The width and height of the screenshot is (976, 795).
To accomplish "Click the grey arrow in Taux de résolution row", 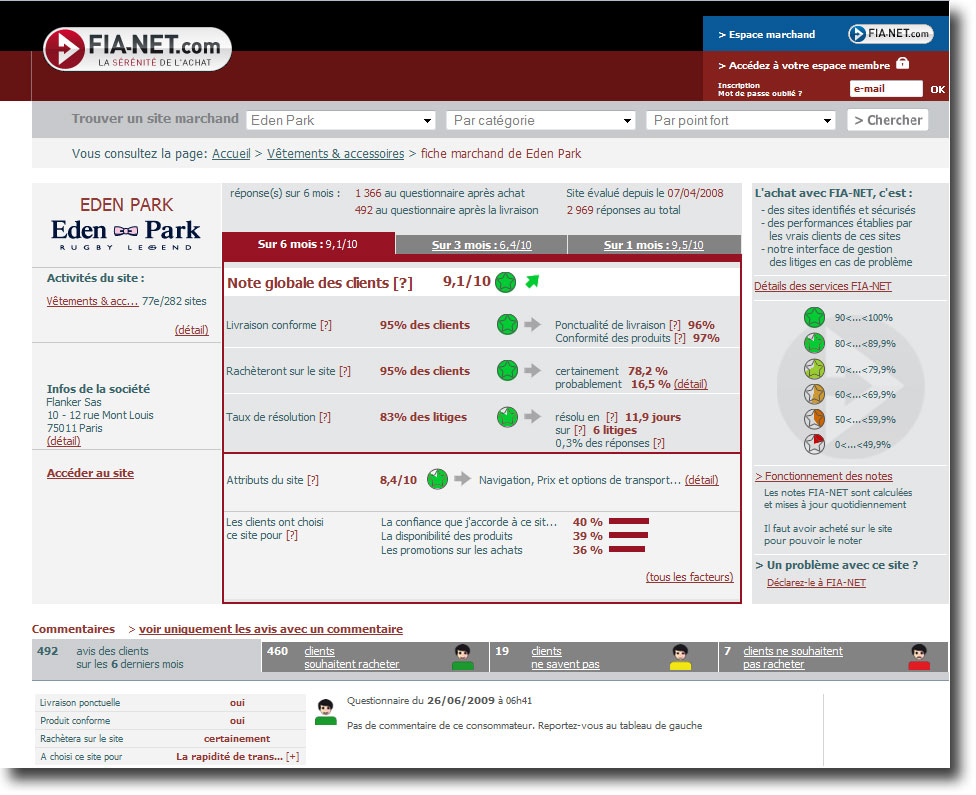I will pyautogui.click(x=532, y=416).
